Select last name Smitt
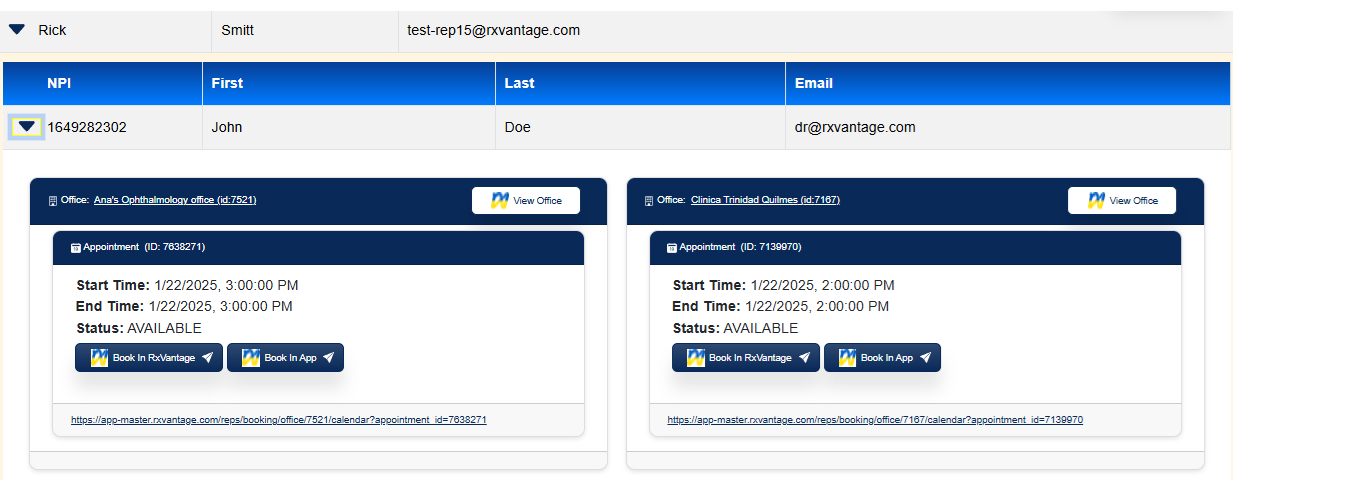 pos(238,30)
